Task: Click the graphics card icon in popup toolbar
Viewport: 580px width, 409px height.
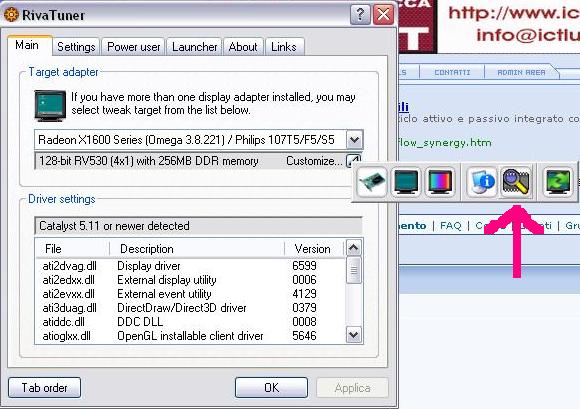Action: (372, 182)
